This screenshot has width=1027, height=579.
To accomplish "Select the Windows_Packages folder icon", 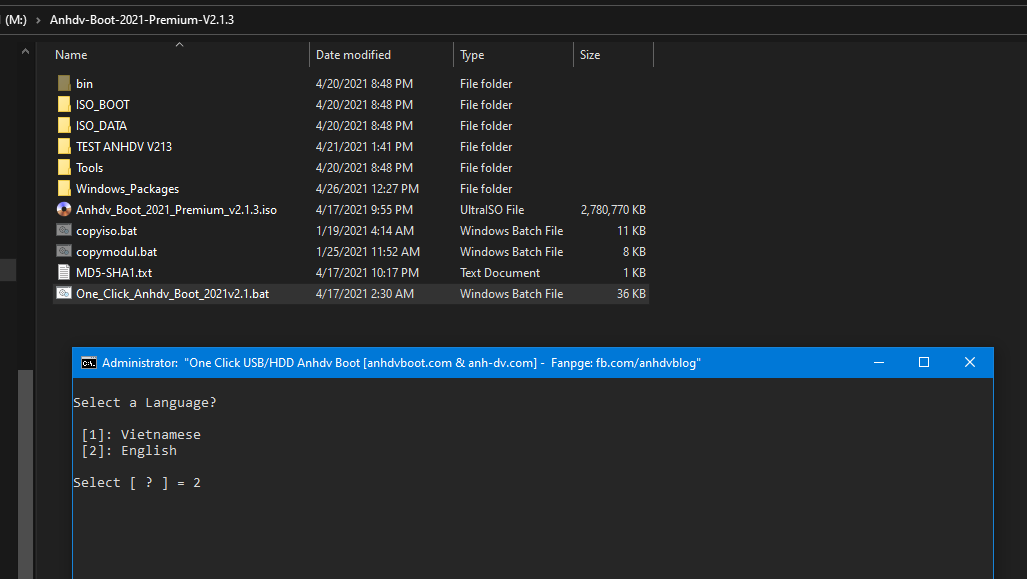I will point(64,188).
